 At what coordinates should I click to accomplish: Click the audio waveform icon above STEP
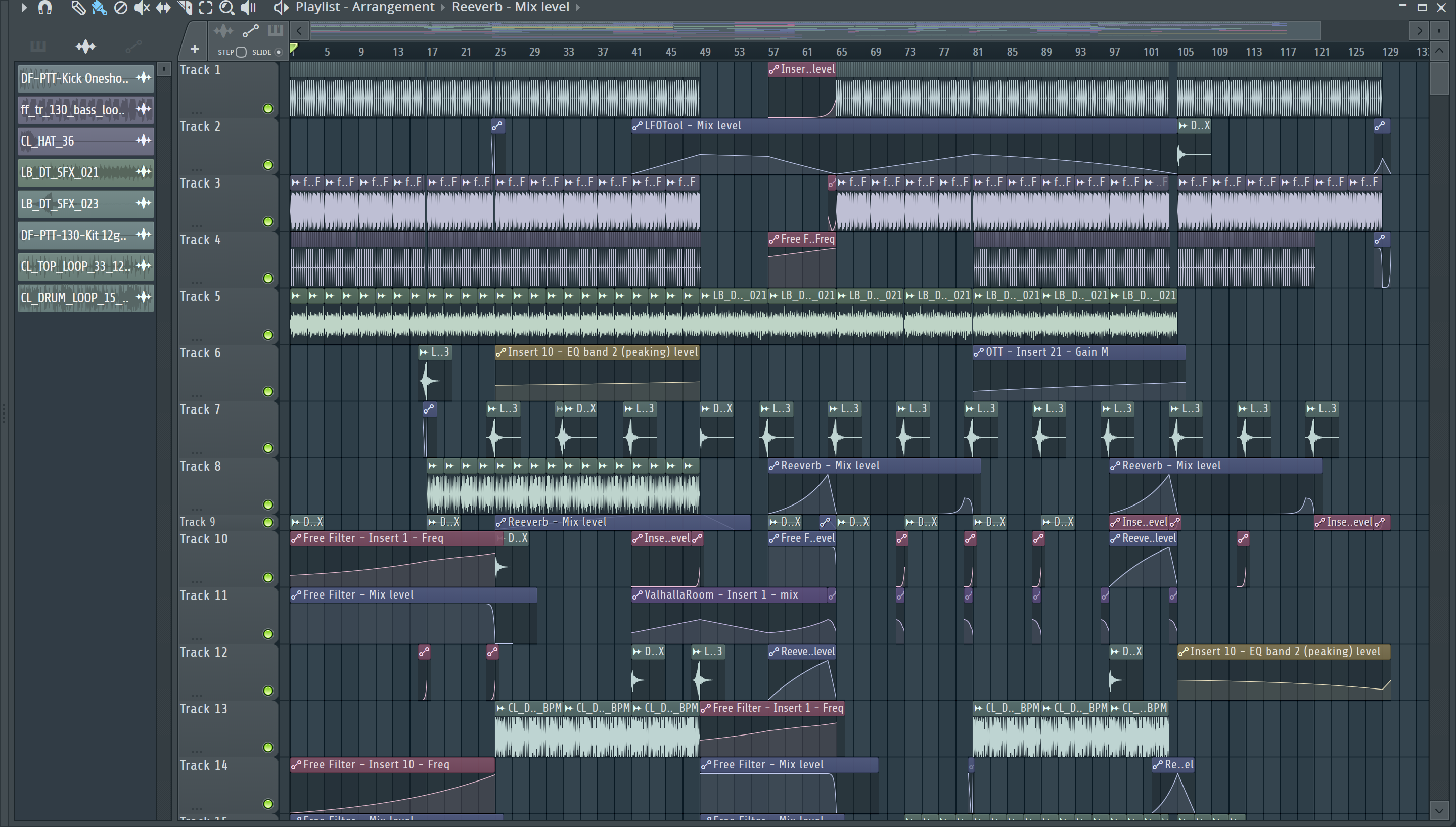point(223,31)
